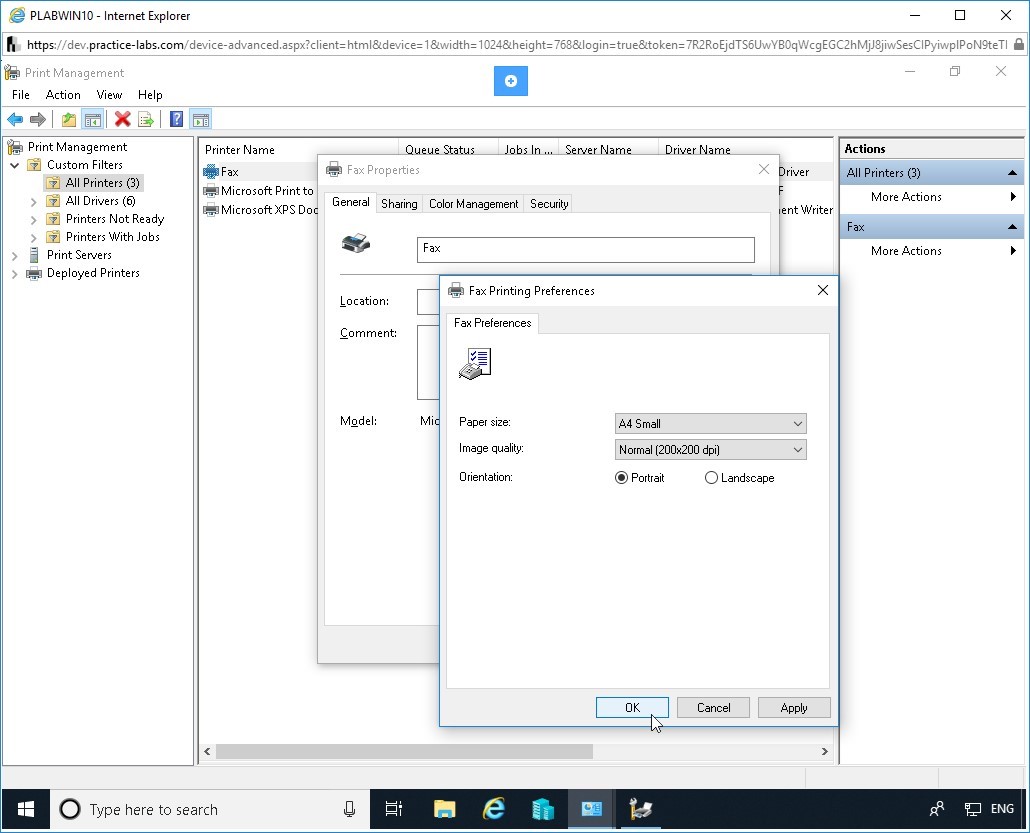Click the Deployed Printers icon in the tree
This screenshot has height=833, width=1030.
(x=34, y=273)
